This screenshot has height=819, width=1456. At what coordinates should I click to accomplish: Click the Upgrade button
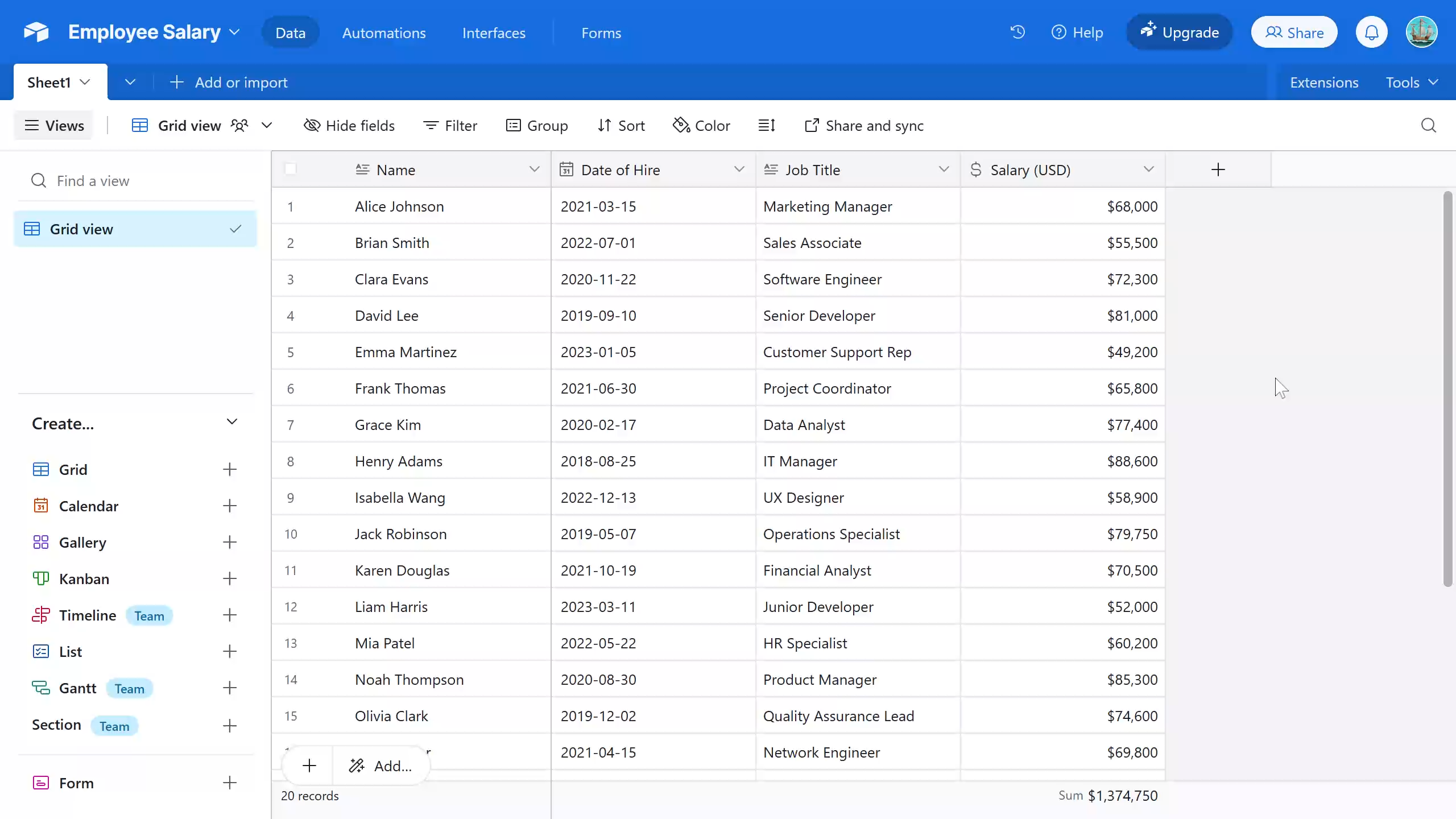1180,32
